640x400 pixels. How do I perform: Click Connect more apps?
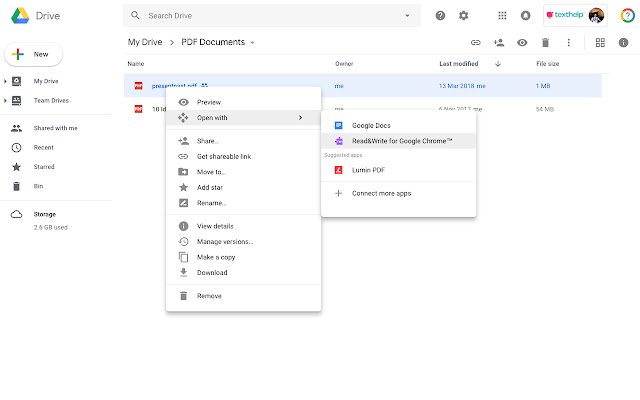(398, 193)
